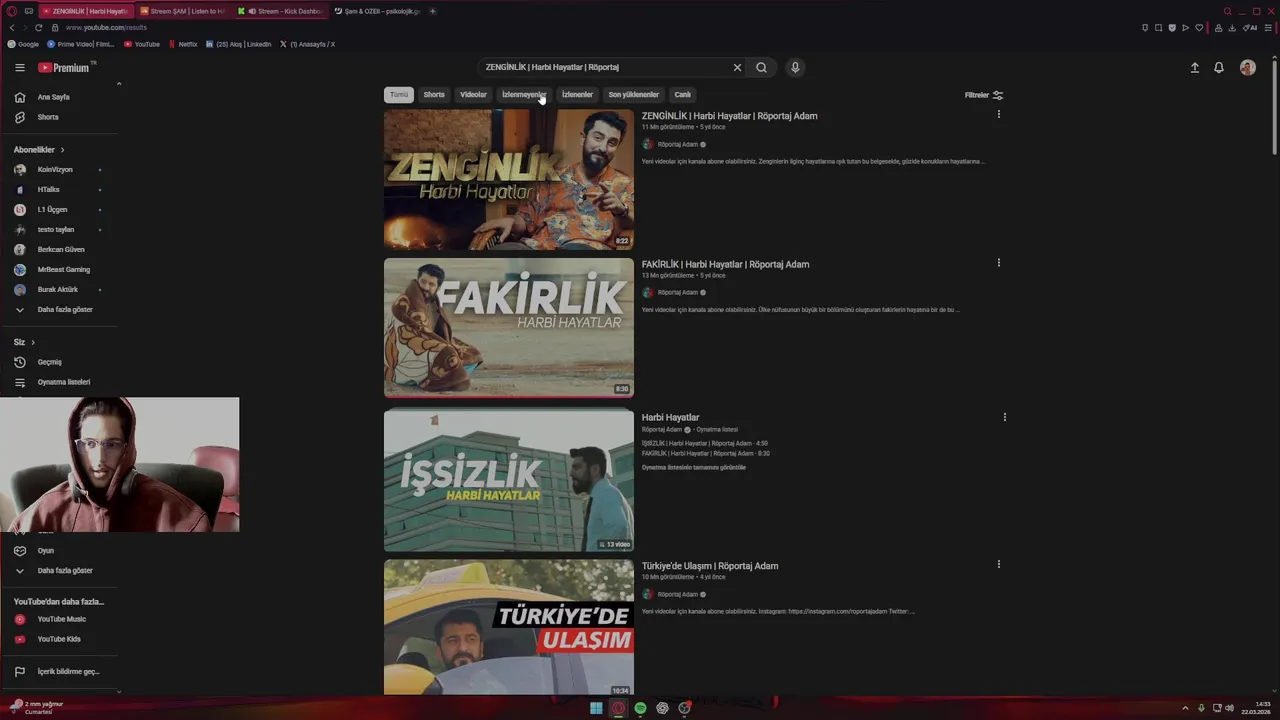Open the notifications bell
The width and height of the screenshot is (1280, 720).
pos(1219,67)
